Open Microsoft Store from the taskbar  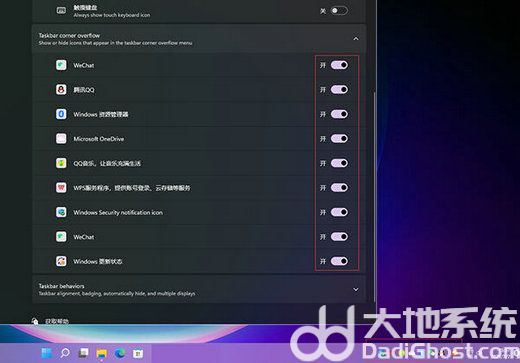click(x=138, y=353)
